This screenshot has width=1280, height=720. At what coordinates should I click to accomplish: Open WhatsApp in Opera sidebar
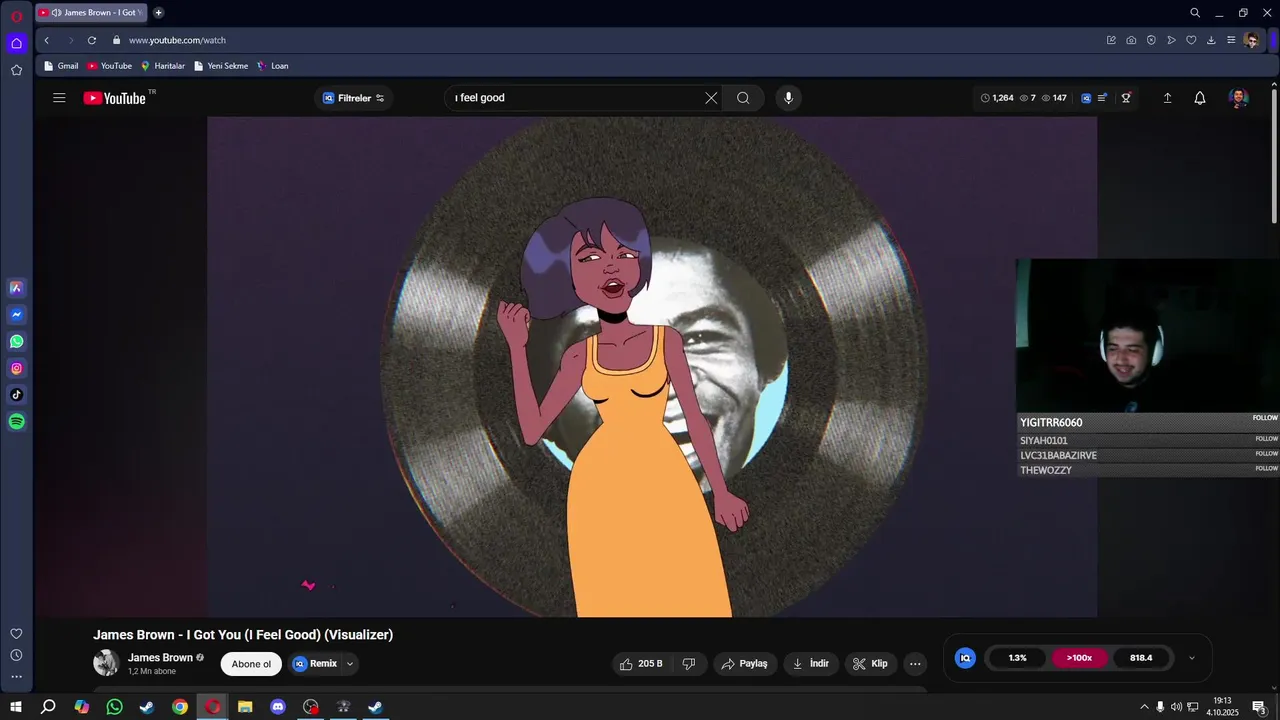point(16,342)
